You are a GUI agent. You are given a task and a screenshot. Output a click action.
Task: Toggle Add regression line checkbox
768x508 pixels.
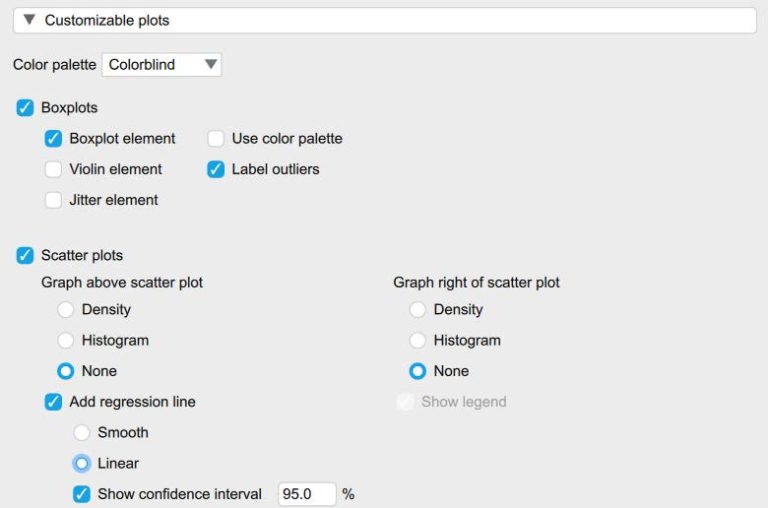[53, 402]
